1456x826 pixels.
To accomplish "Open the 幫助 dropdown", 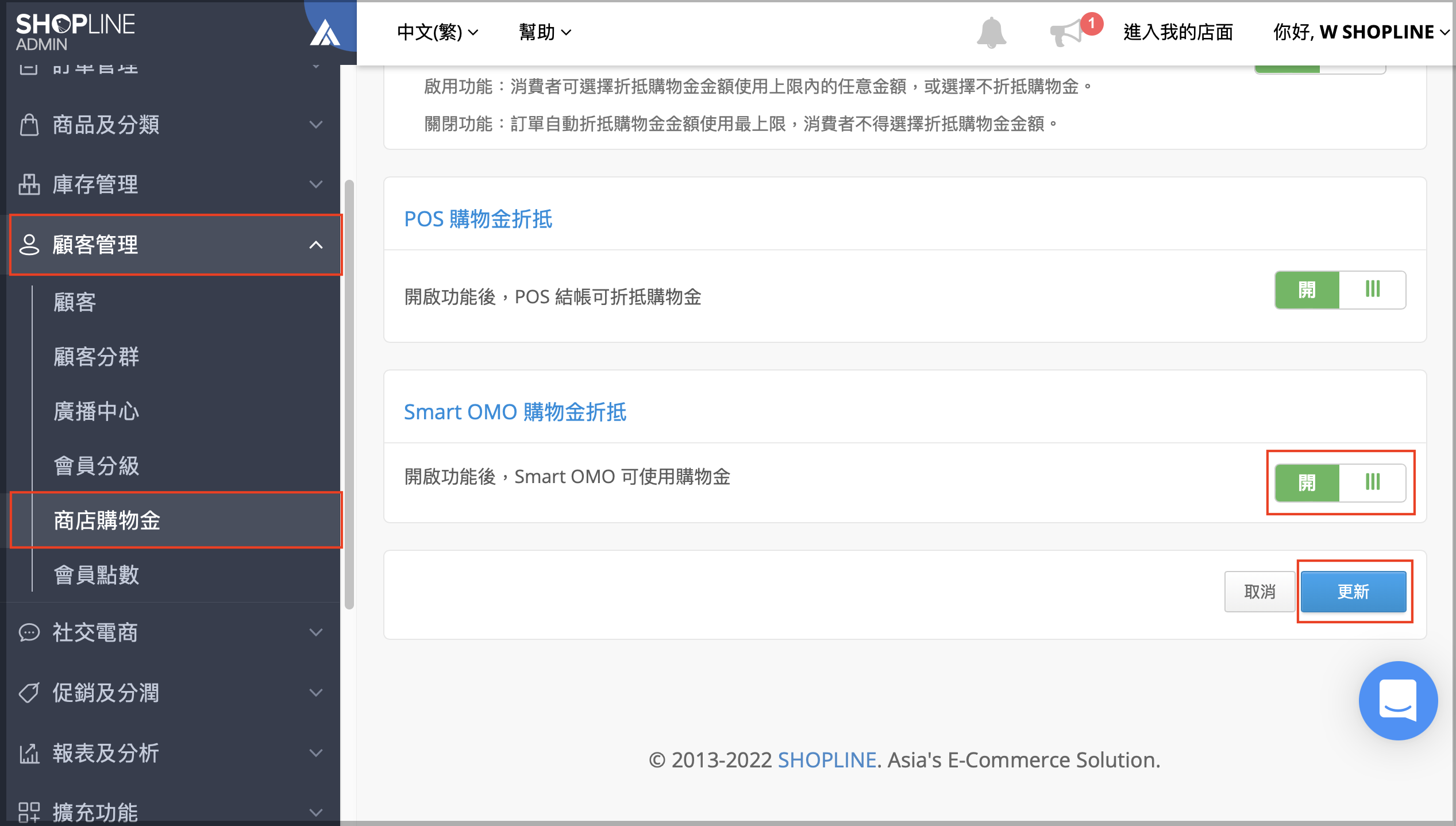I will pyautogui.click(x=545, y=32).
